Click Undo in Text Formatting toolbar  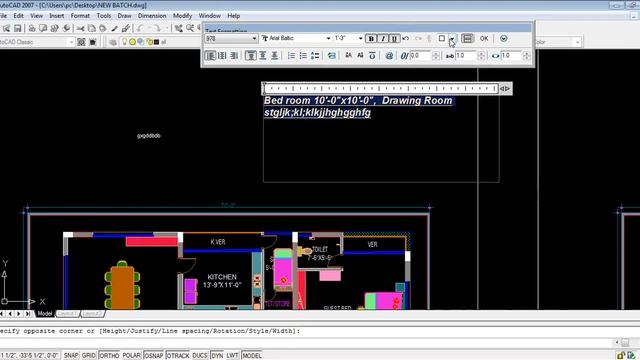(x=406, y=38)
